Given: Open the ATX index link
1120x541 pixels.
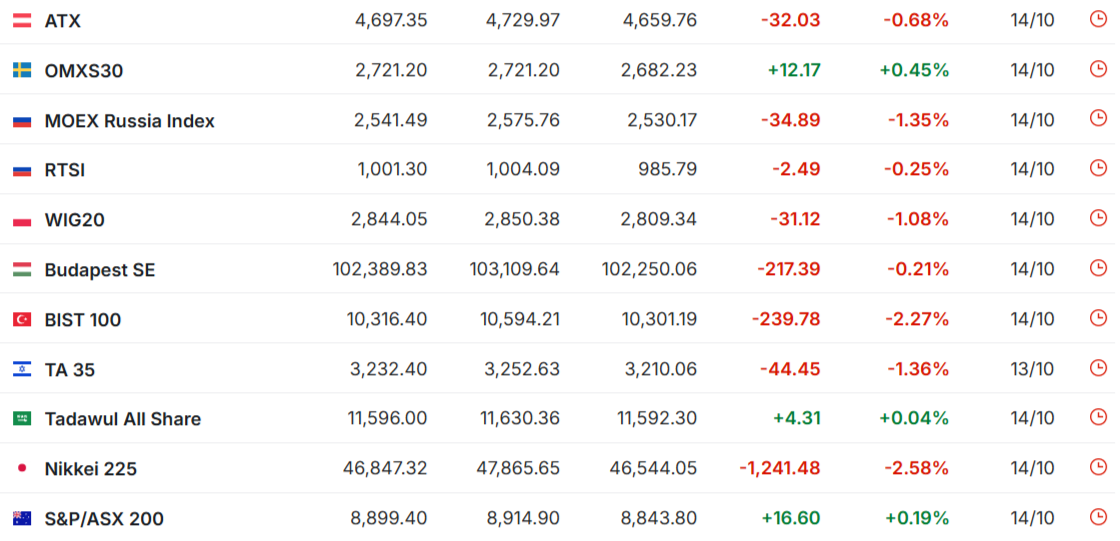Looking at the screenshot, I should (63, 21).
